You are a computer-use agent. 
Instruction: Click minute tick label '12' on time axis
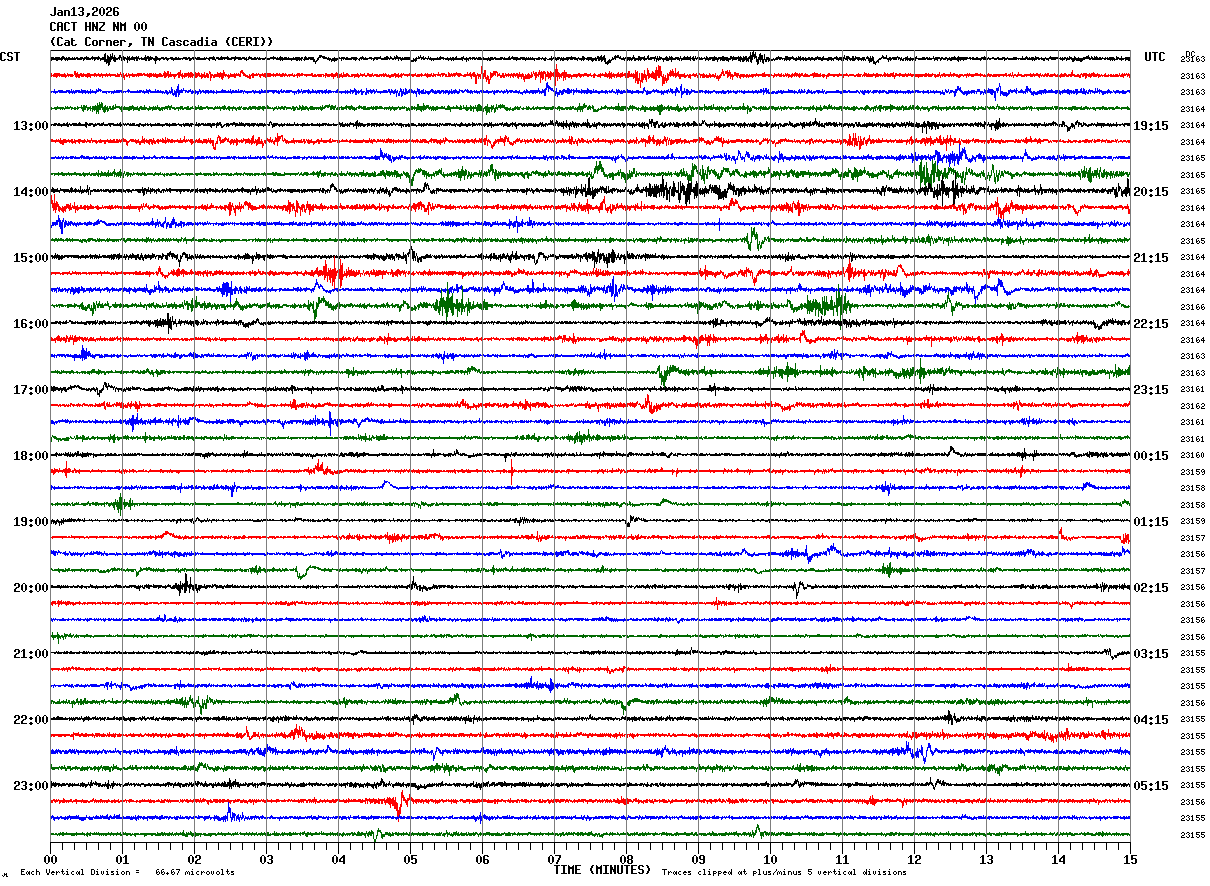[x=914, y=859]
